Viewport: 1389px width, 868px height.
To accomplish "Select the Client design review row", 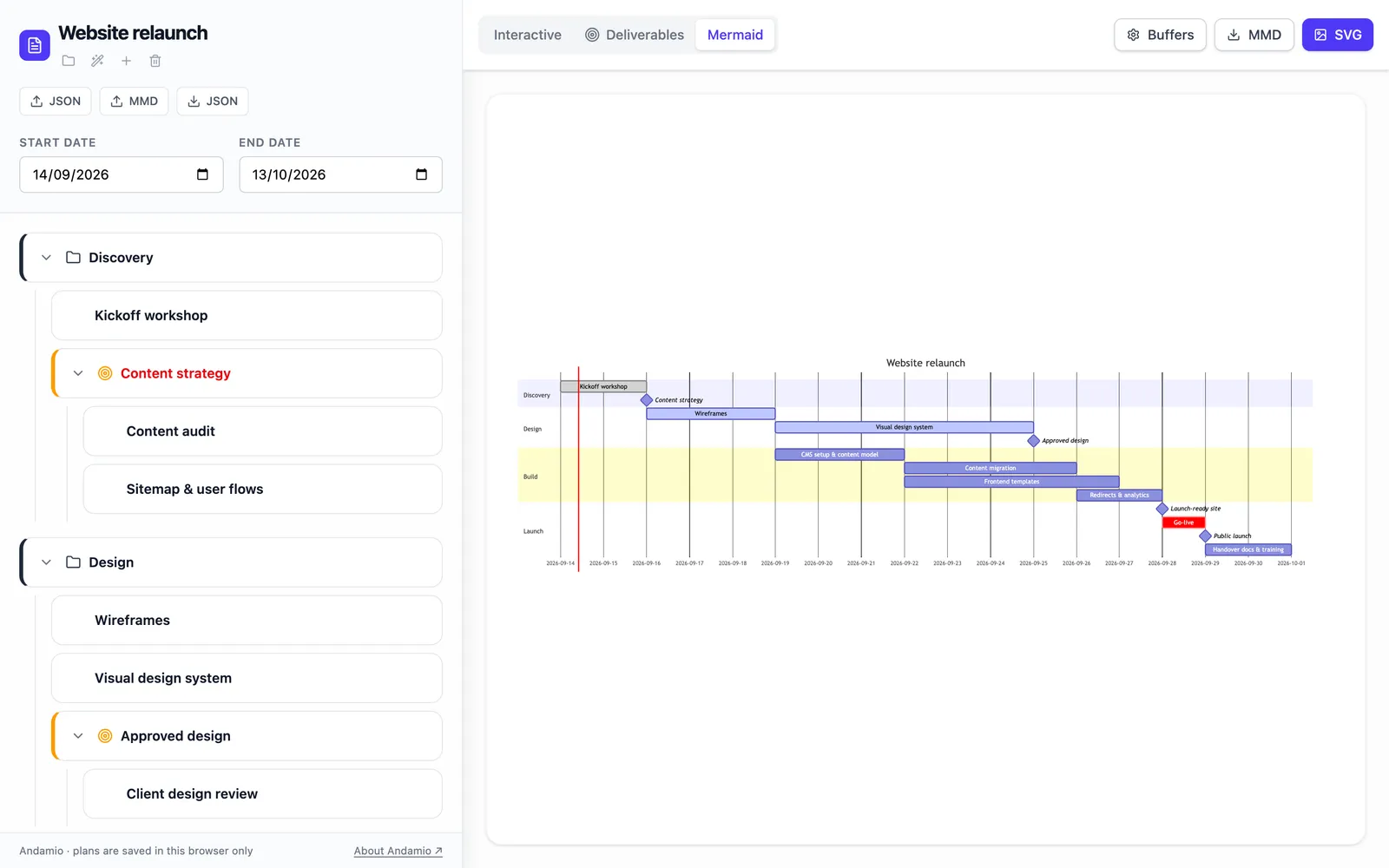I will 262,794.
